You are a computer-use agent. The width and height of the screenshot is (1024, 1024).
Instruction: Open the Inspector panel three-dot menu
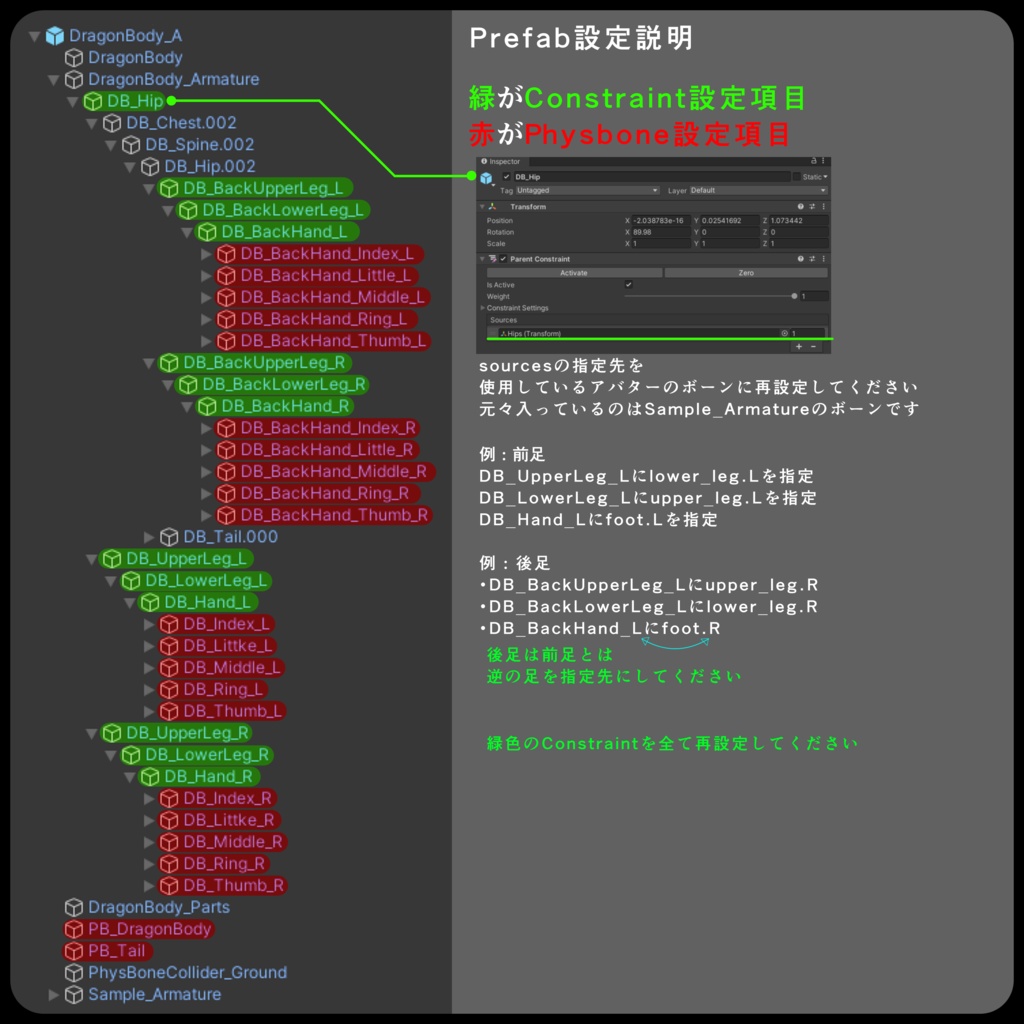coord(823,161)
